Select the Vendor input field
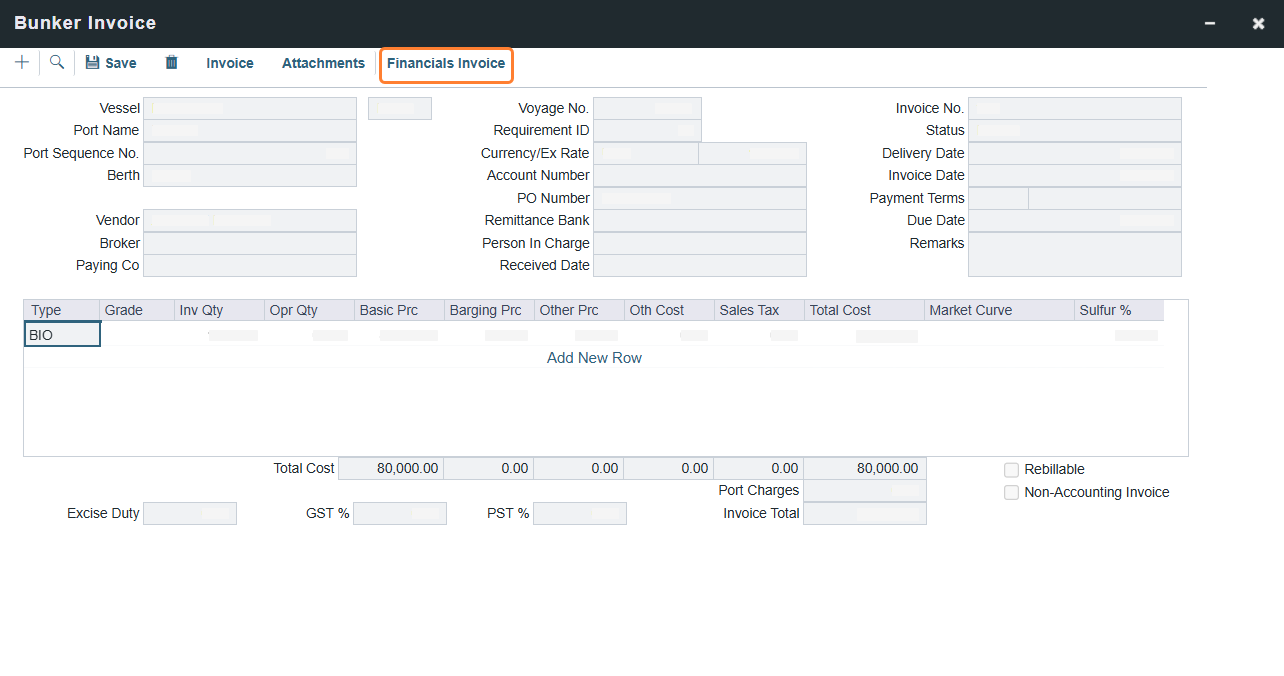 [249, 220]
